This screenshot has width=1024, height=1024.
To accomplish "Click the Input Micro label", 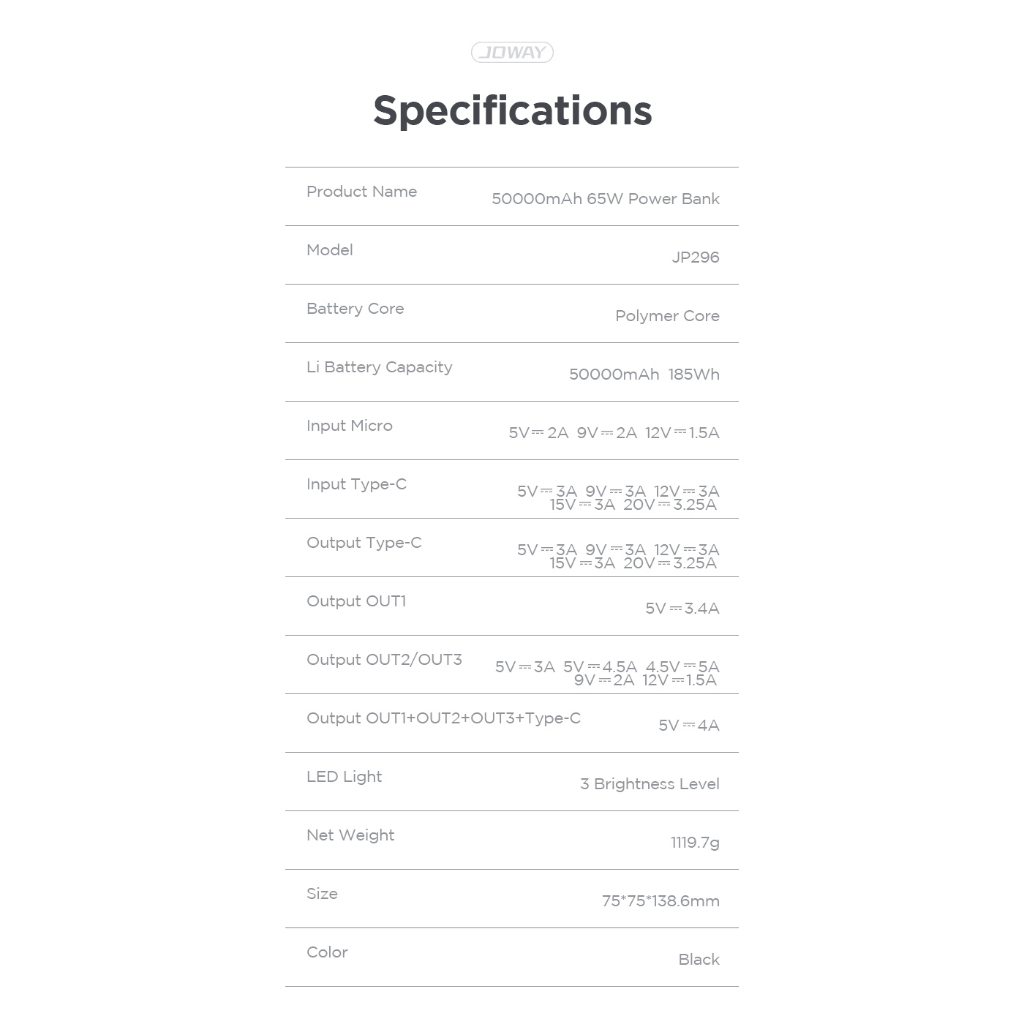I will tap(349, 426).
